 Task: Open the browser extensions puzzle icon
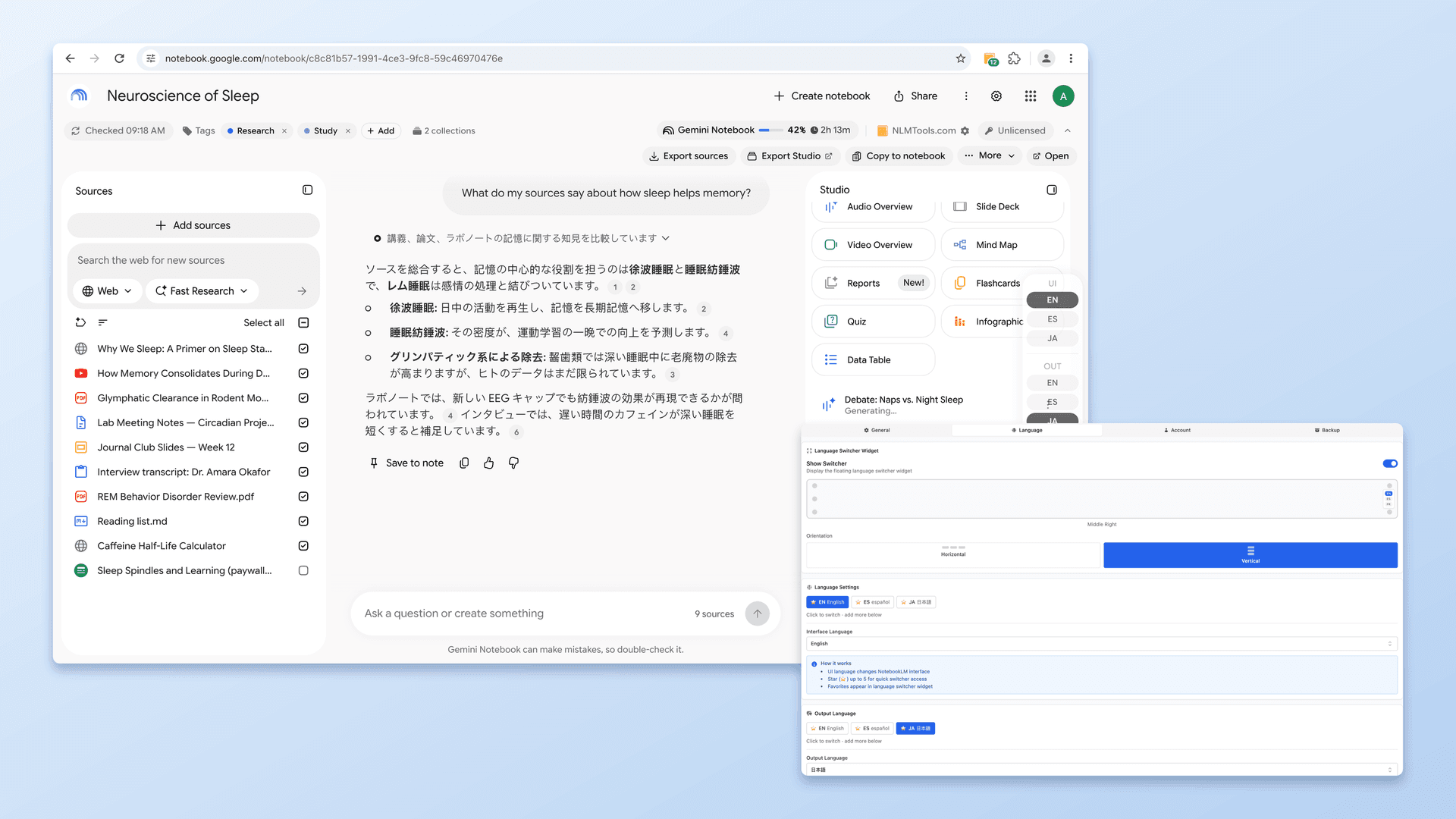tap(1015, 58)
